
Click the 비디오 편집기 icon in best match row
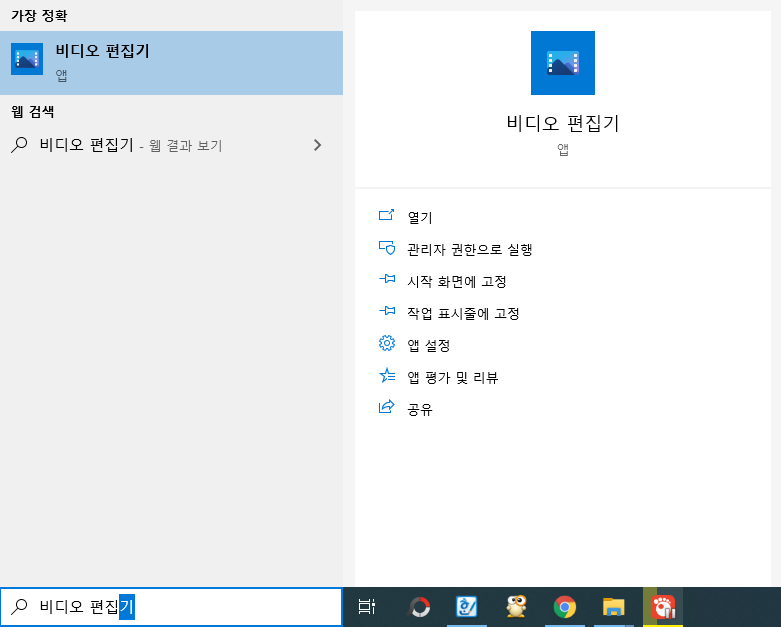point(27,59)
